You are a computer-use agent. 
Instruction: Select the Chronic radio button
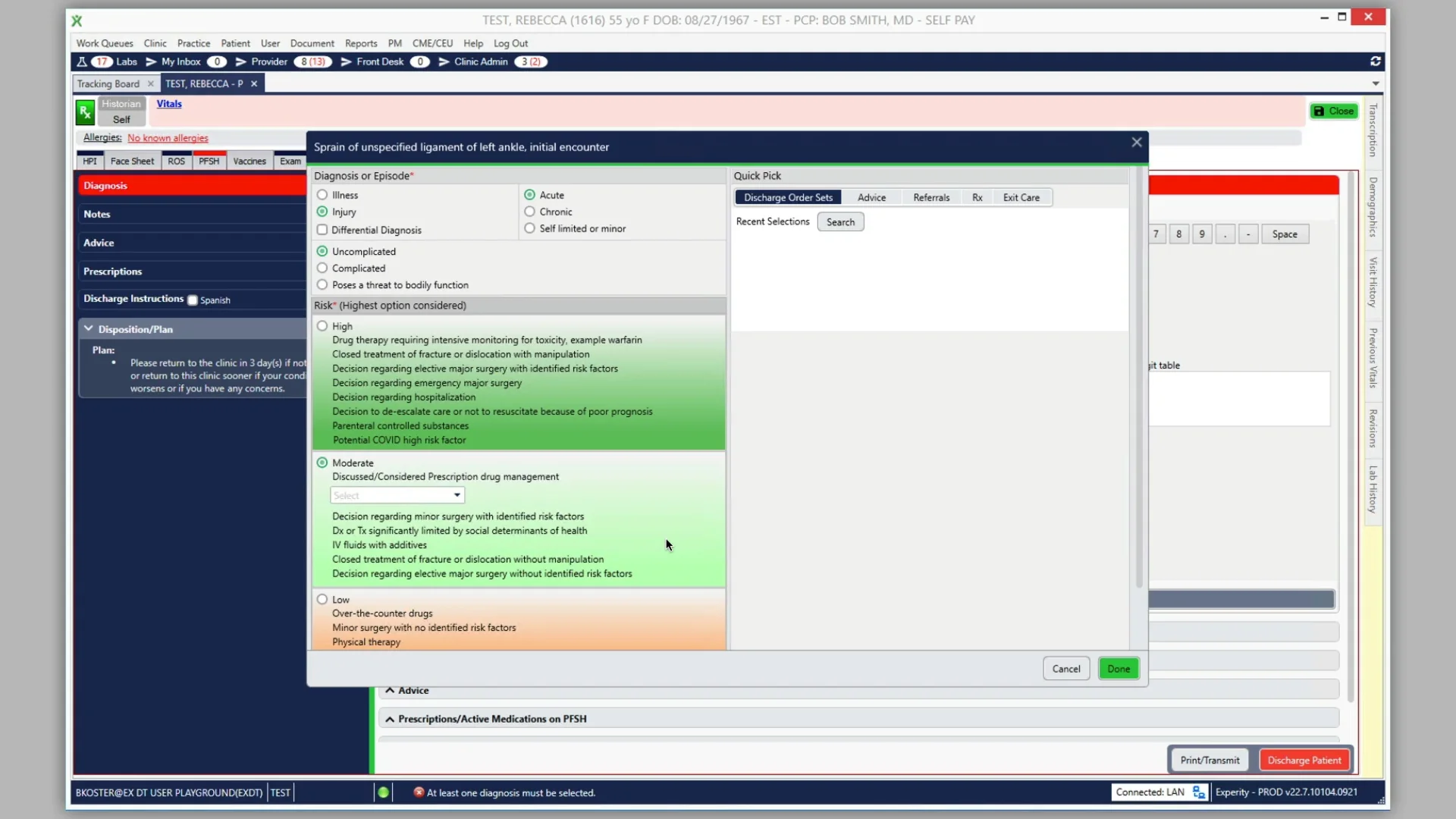pyautogui.click(x=529, y=212)
